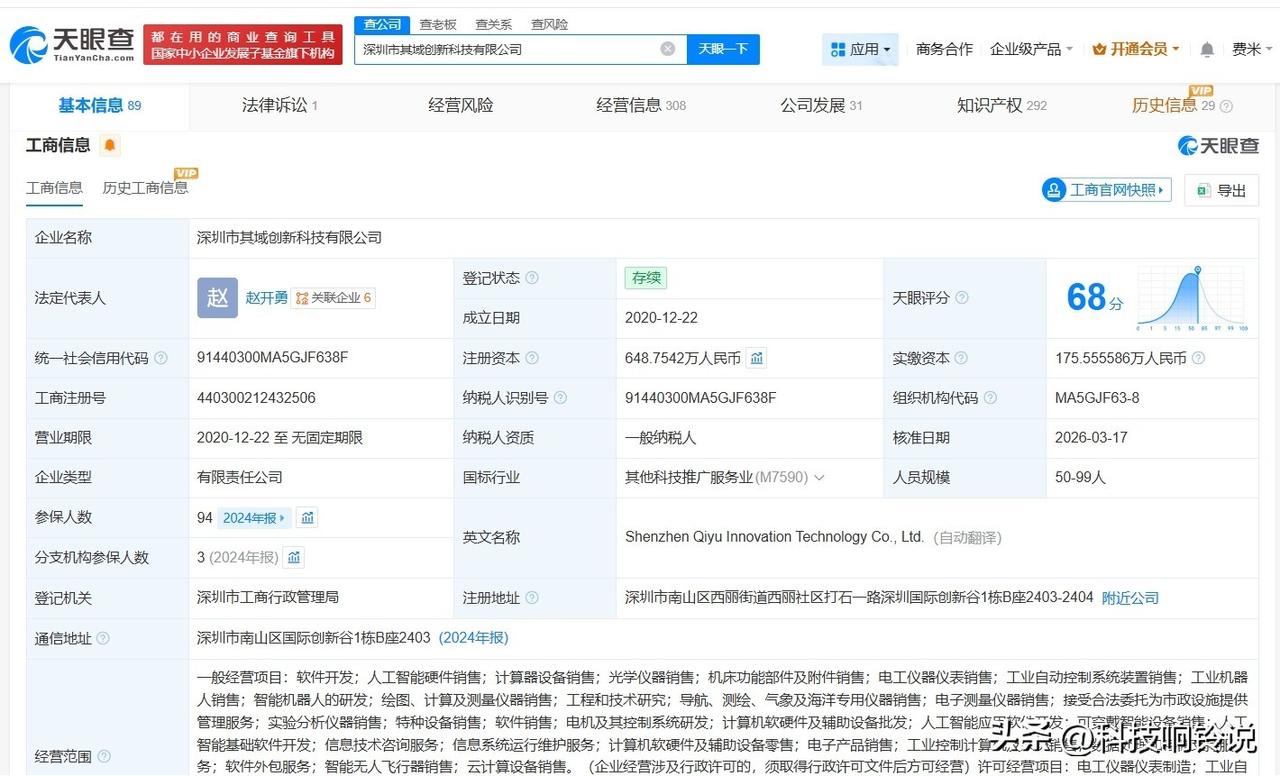Click the red 国家中小企业发展子基金 banner
This screenshot has height=776, width=1280.
click(x=243, y=45)
